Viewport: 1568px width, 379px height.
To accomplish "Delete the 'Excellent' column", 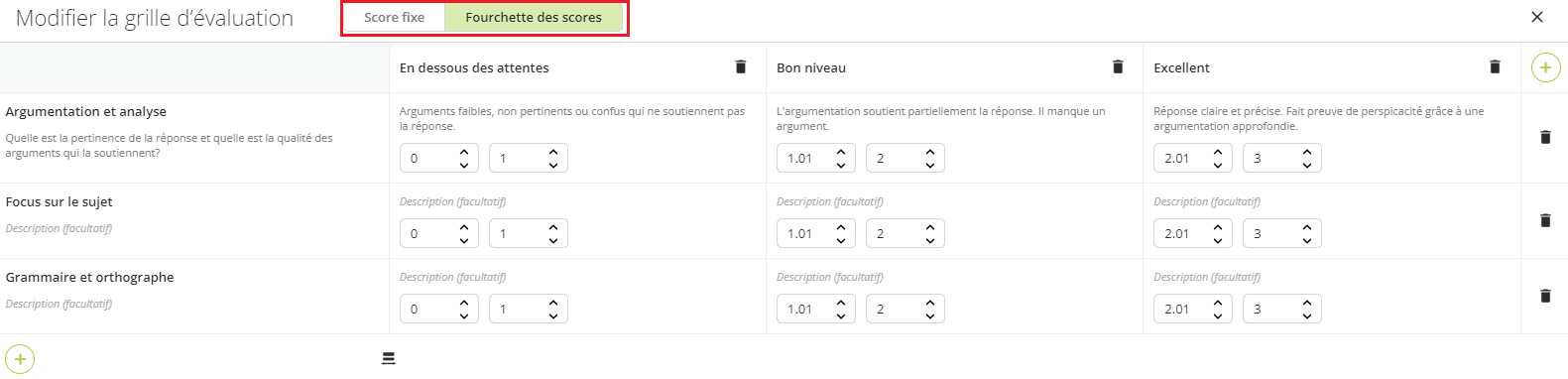I will click(x=1495, y=66).
